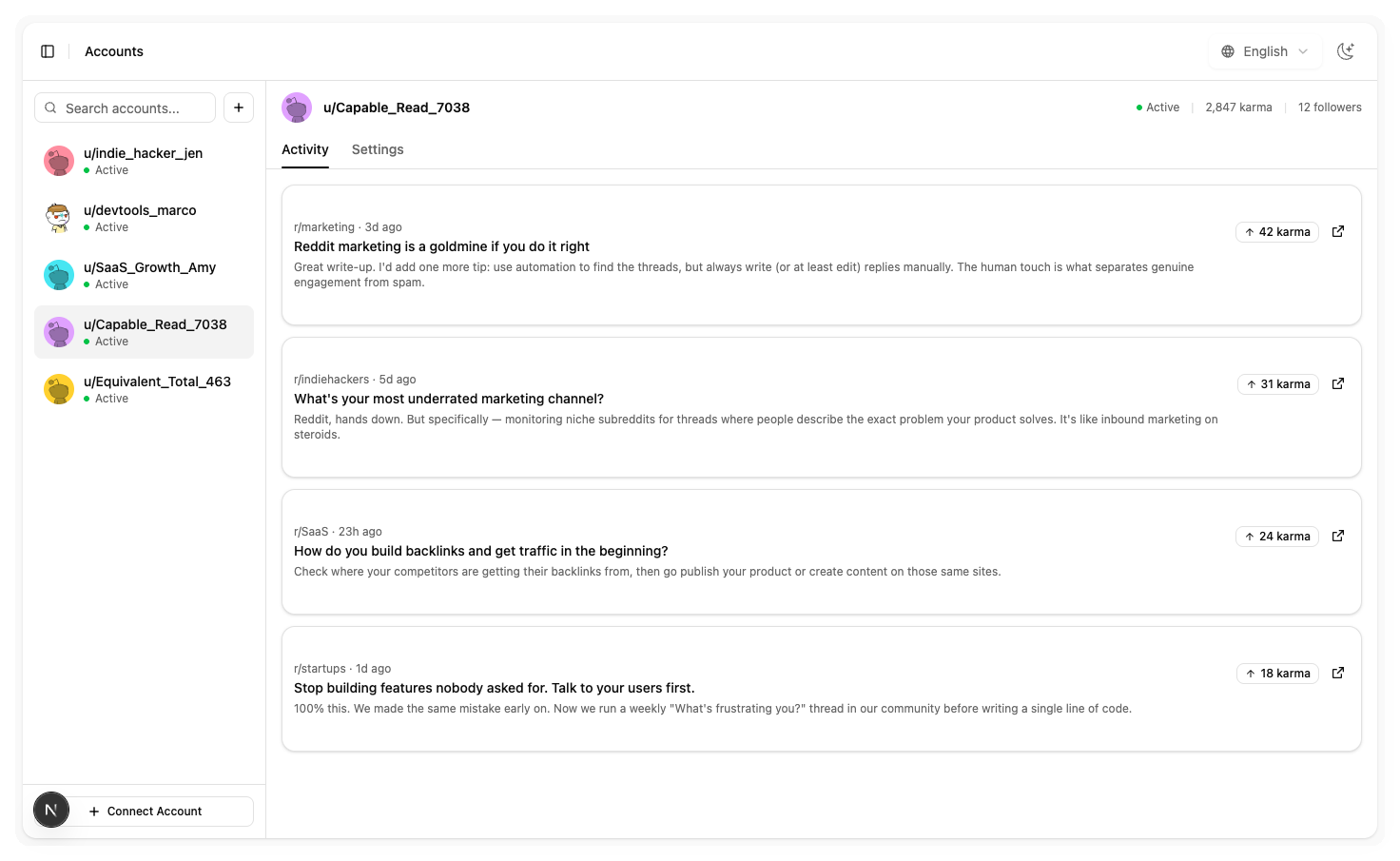Toggle dark mode moon icon
This screenshot has height=861, width=1400.
tap(1345, 51)
